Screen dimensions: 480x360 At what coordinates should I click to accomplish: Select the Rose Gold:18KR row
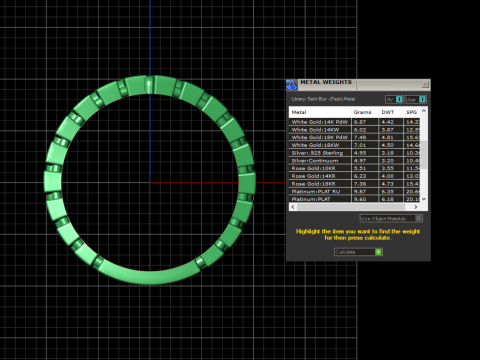click(354, 184)
